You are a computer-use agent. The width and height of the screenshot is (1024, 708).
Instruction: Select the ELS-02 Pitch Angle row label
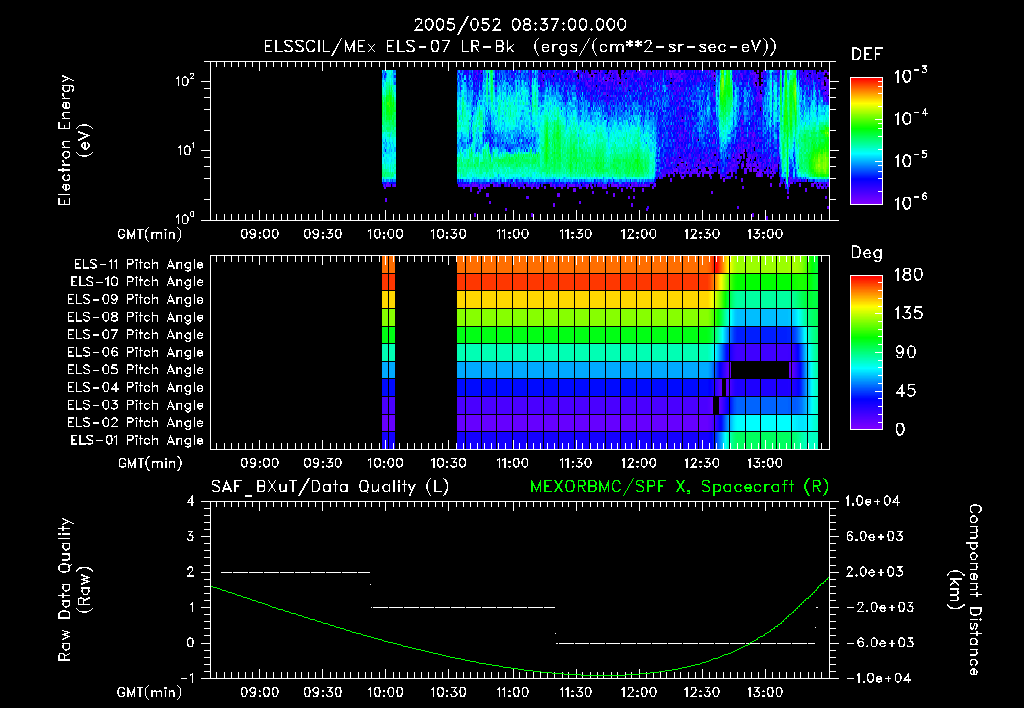coord(136,423)
